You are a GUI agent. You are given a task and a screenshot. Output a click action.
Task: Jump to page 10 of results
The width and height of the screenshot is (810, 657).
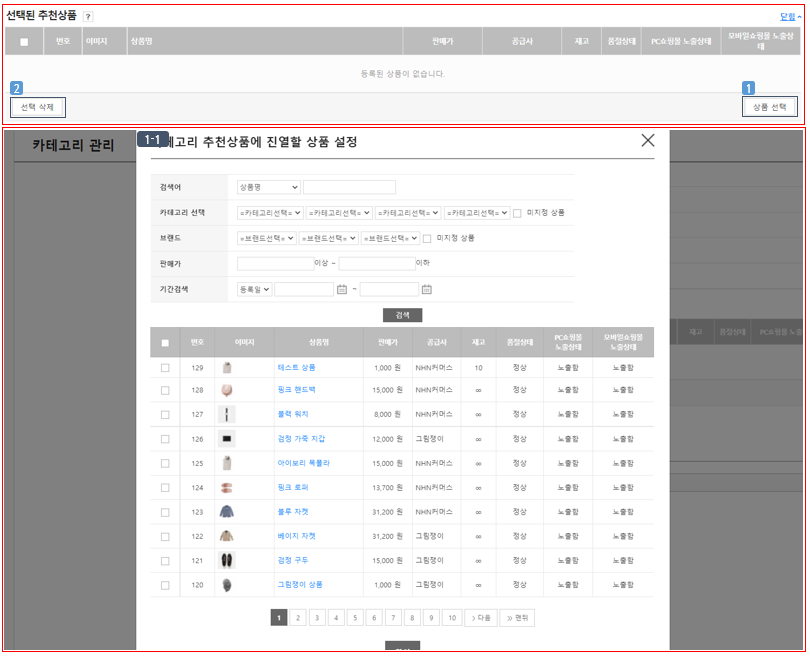[452, 618]
